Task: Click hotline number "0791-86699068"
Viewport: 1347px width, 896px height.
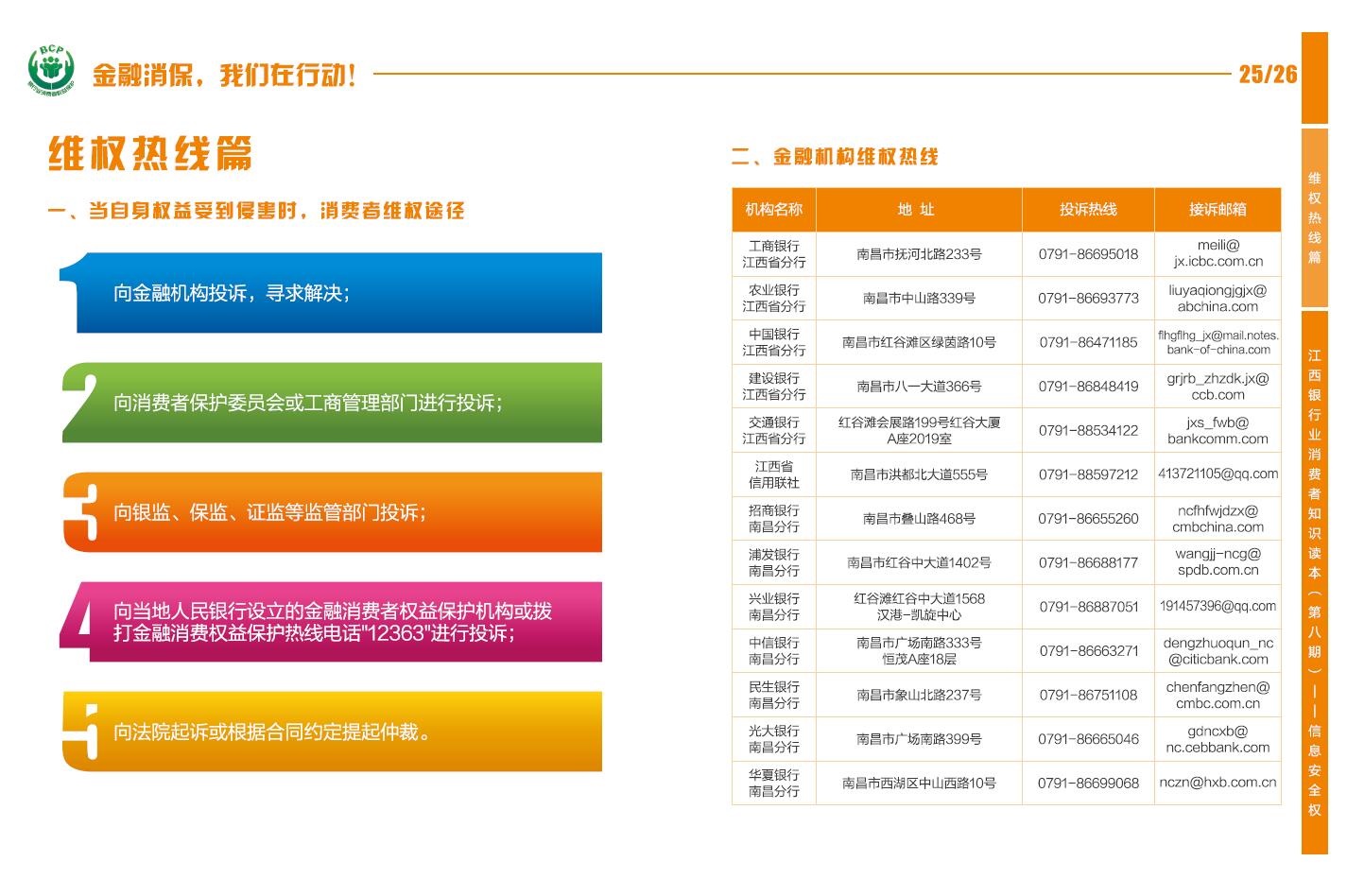Action: 1088,784
